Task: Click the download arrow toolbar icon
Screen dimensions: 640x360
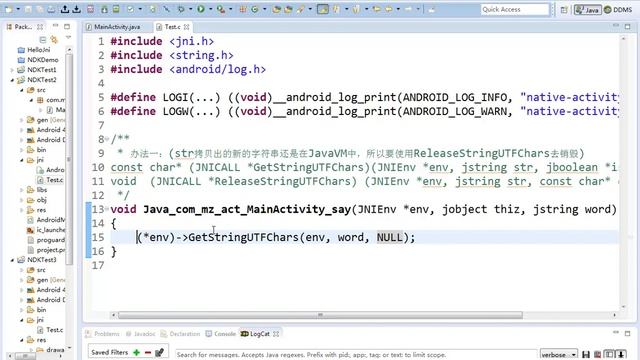Action: [76, 9]
